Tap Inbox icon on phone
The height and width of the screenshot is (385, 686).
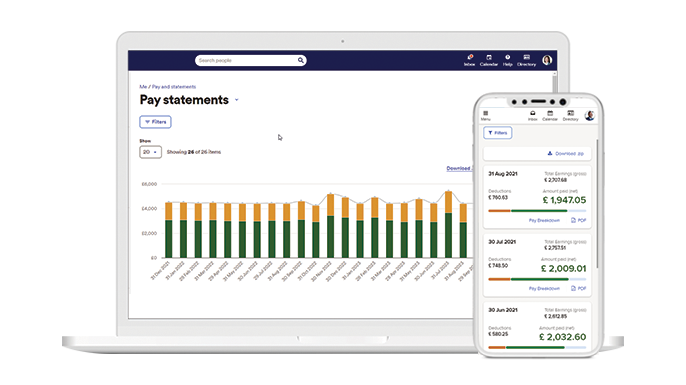point(532,116)
